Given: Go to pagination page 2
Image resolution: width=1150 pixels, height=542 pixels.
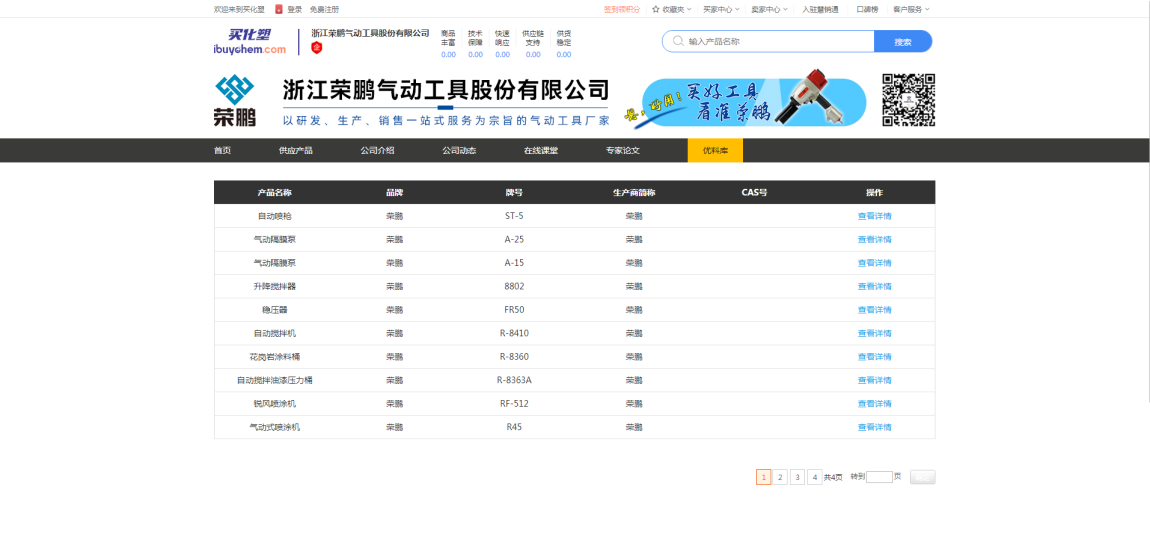Looking at the screenshot, I should [x=780, y=477].
